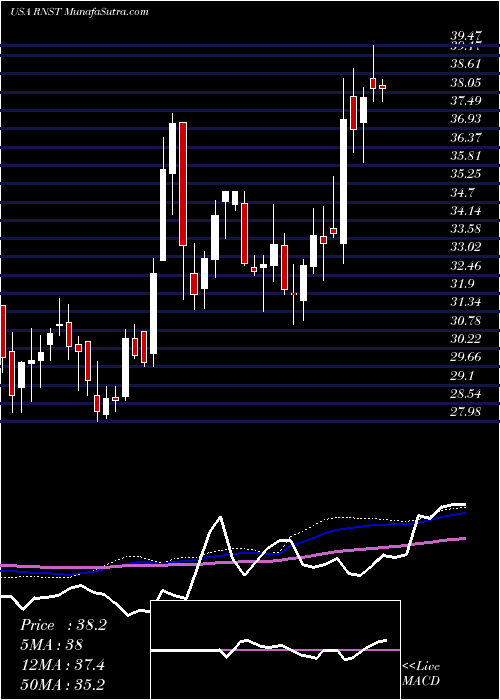Click the '50MA : 35.2' readout

63,685
